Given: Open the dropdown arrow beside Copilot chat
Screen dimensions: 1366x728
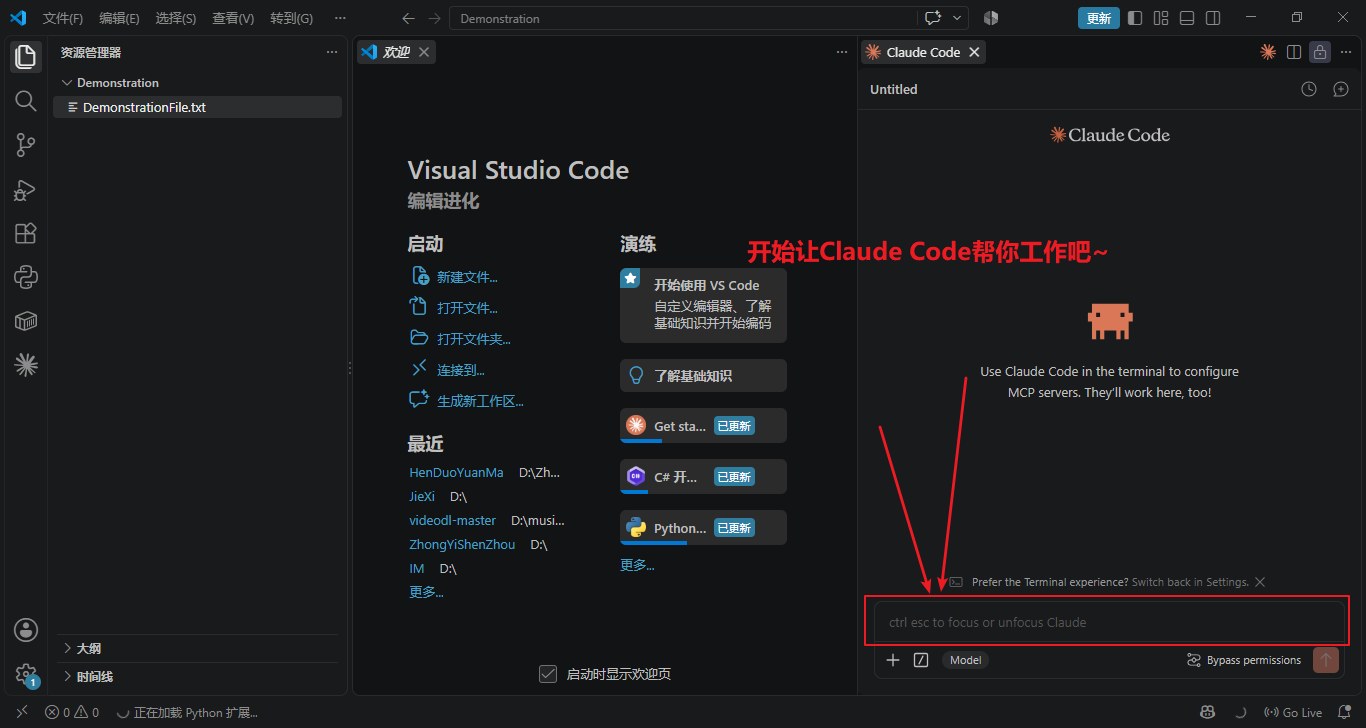Looking at the screenshot, I should (x=958, y=18).
